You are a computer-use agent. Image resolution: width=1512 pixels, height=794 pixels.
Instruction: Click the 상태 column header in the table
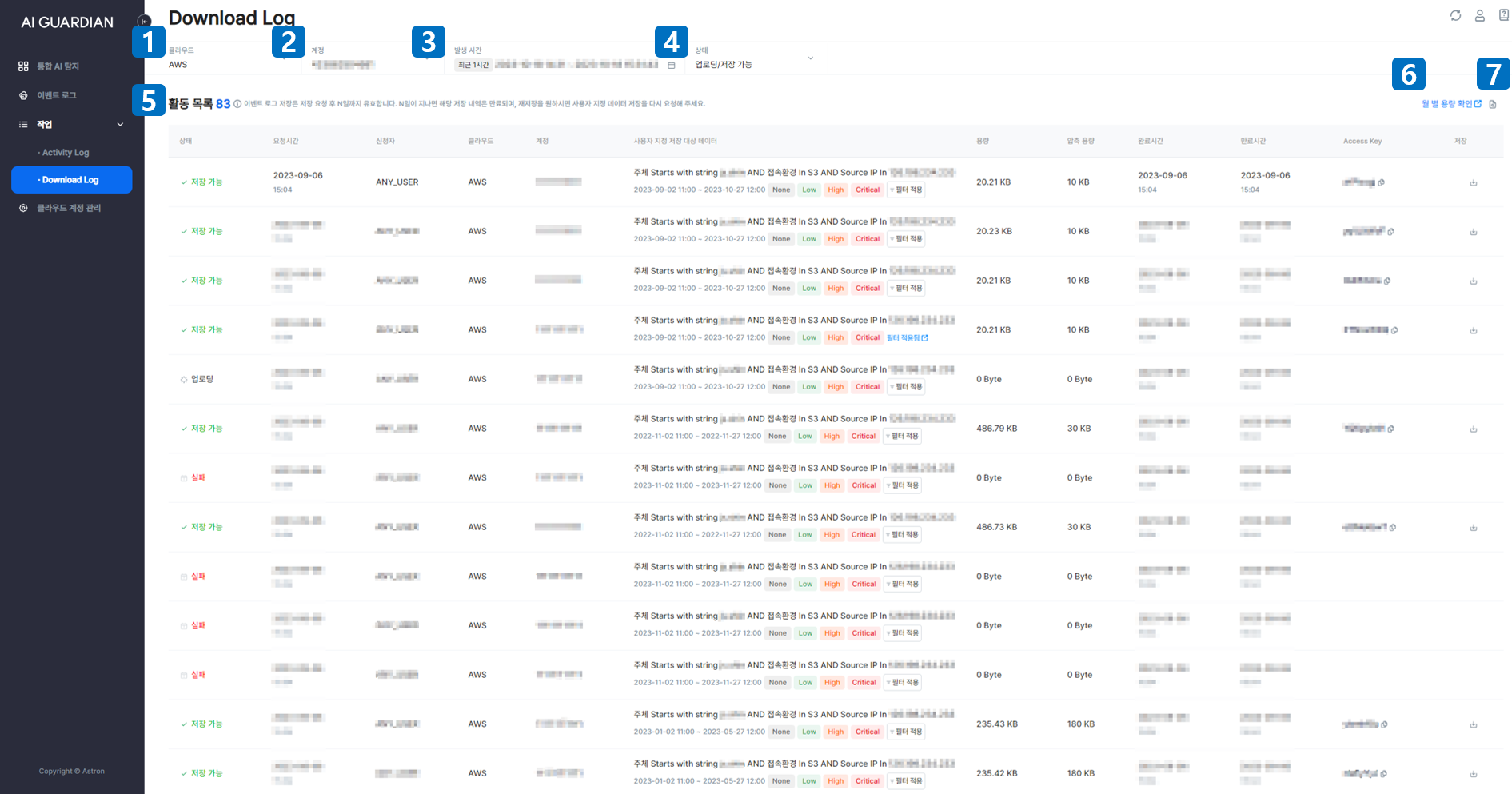coord(186,141)
